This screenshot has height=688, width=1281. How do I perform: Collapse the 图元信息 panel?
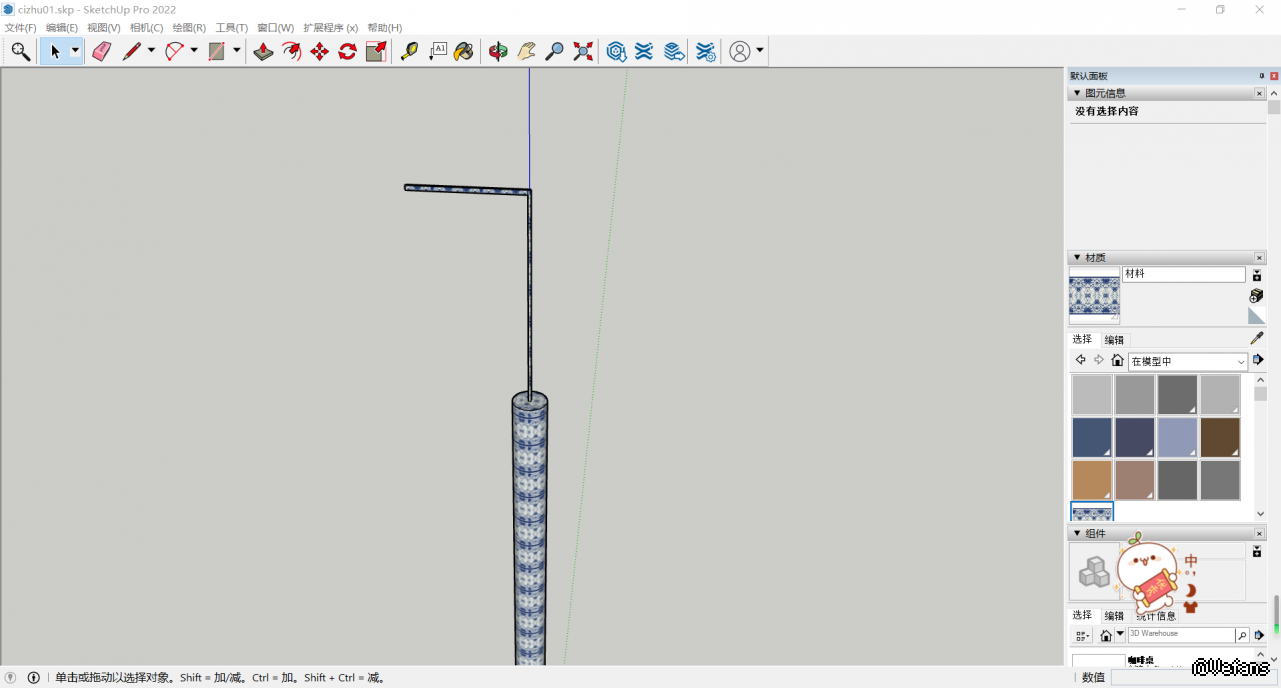pyautogui.click(x=1076, y=93)
